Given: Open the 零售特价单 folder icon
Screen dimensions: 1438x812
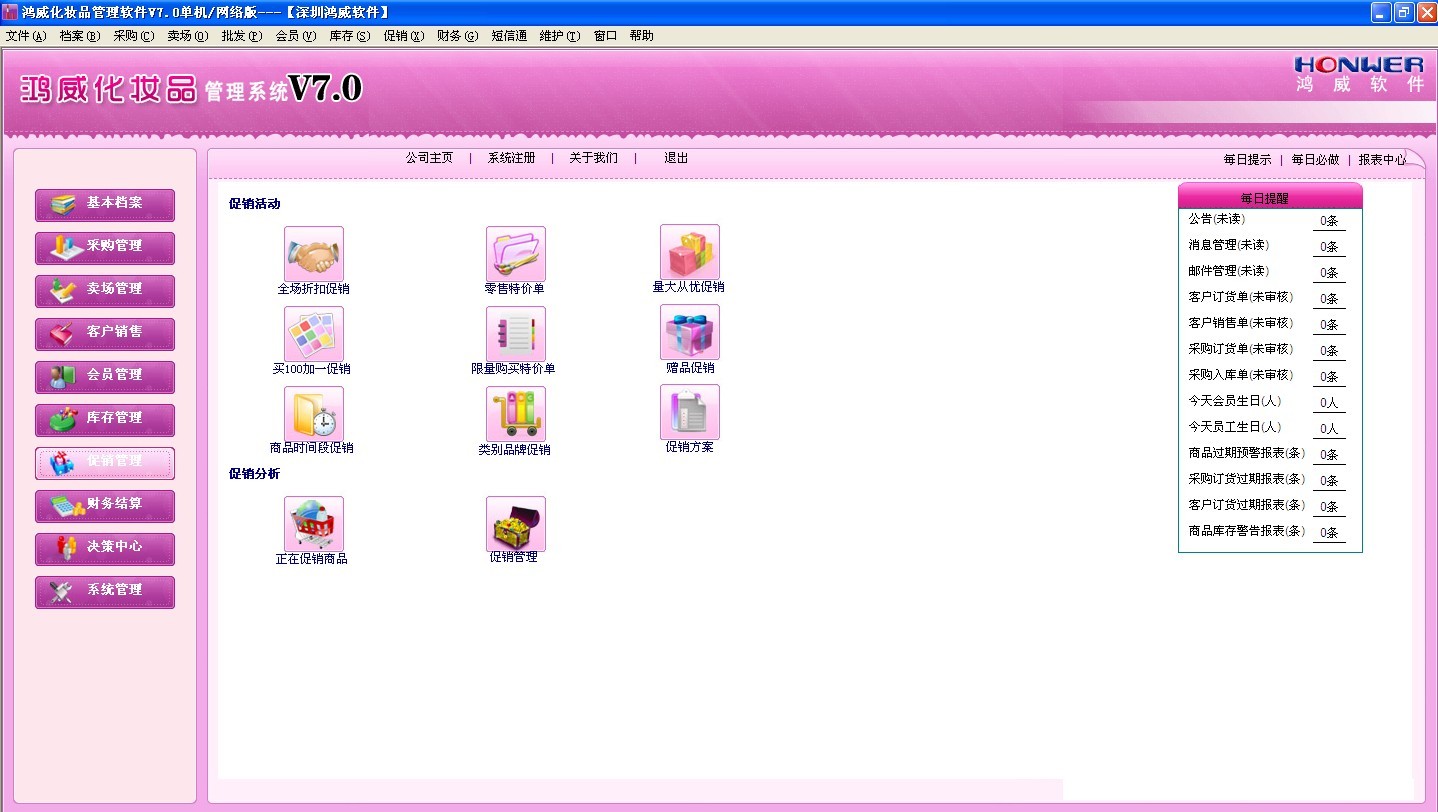Looking at the screenshot, I should tap(515, 254).
